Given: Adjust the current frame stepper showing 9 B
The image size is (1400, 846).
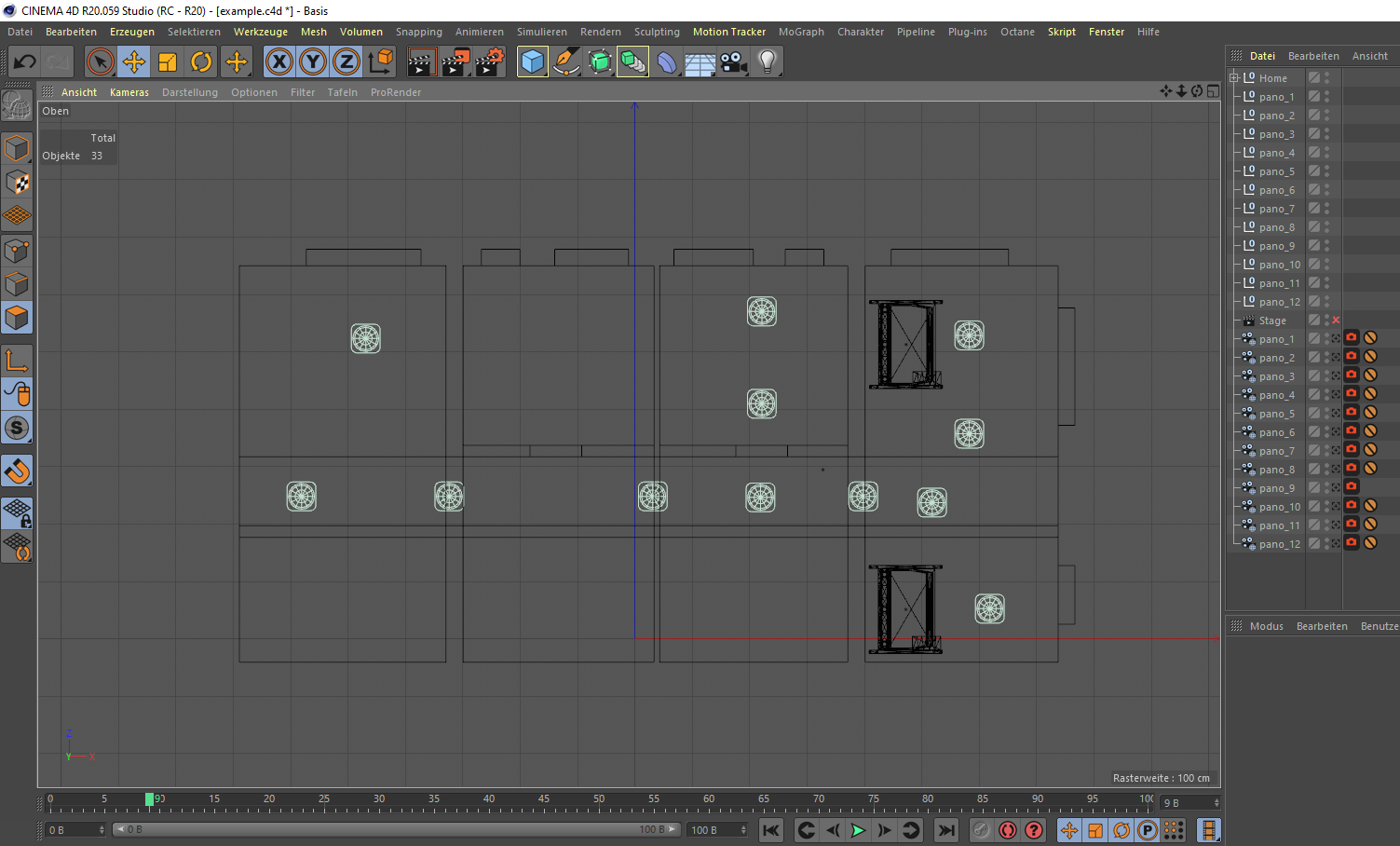Looking at the screenshot, I should tap(1217, 802).
